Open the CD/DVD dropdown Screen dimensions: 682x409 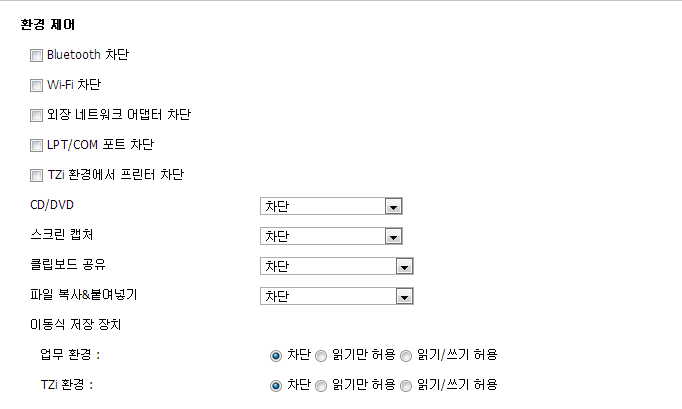(x=393, y=206)
